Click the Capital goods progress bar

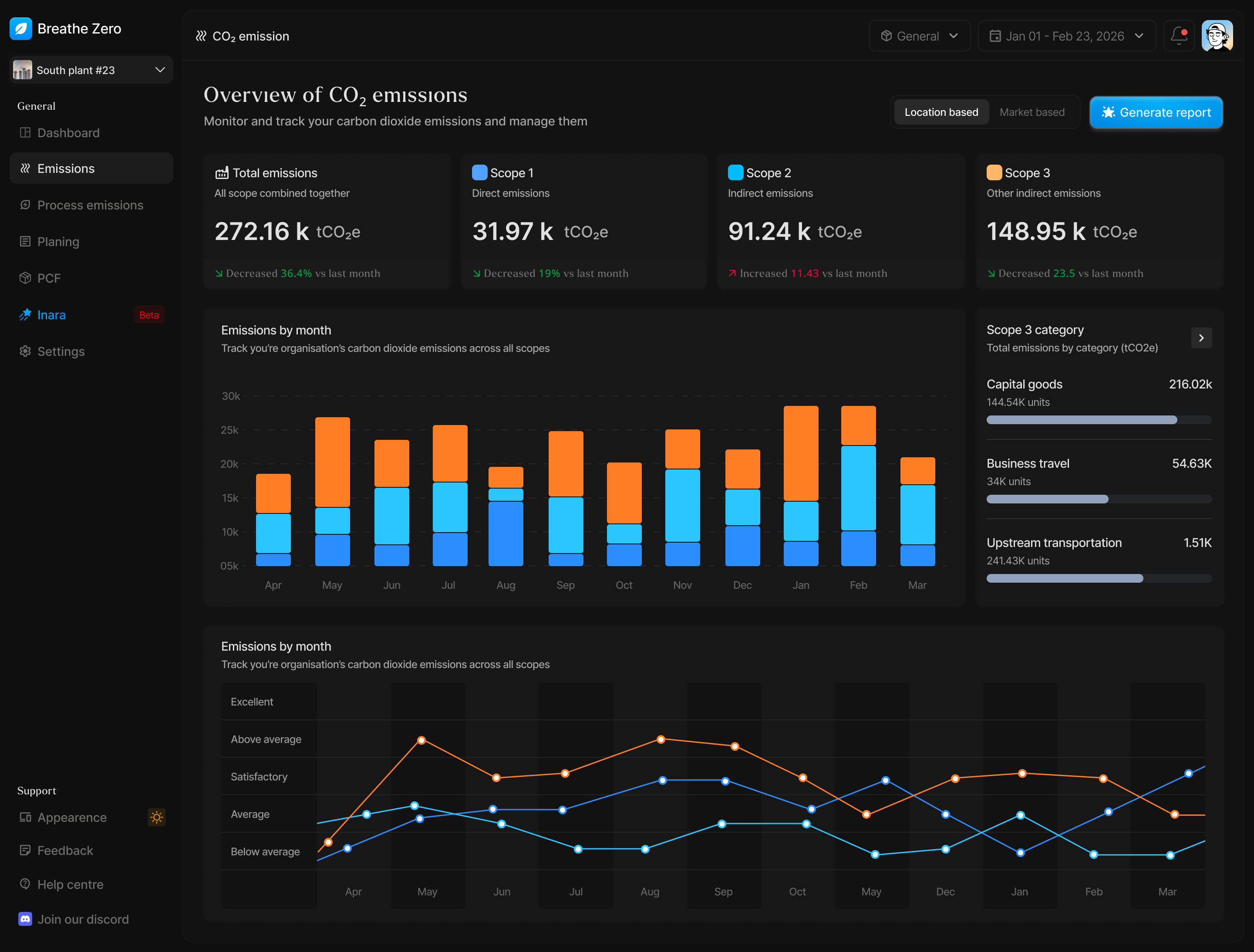point(1099,419)
